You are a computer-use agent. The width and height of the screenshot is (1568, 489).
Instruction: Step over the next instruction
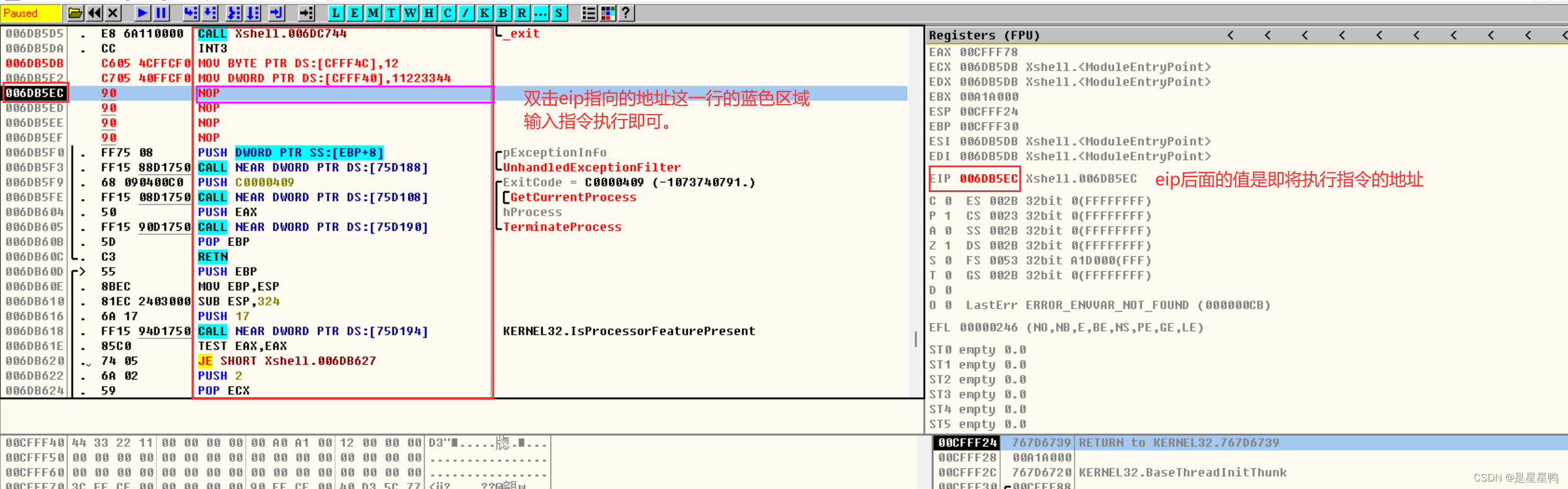coord(210,13)
